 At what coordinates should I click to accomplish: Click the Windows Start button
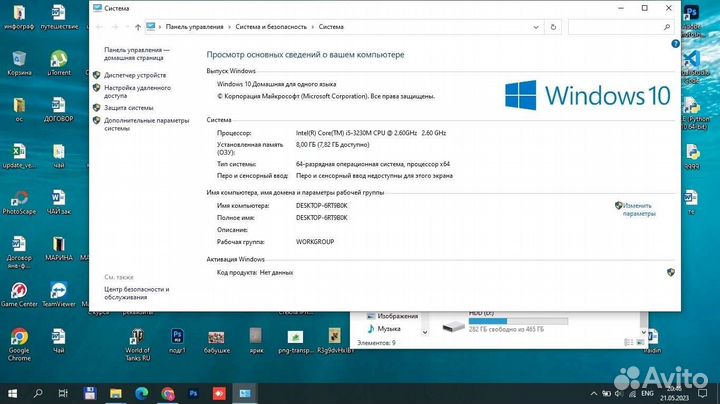12,393
